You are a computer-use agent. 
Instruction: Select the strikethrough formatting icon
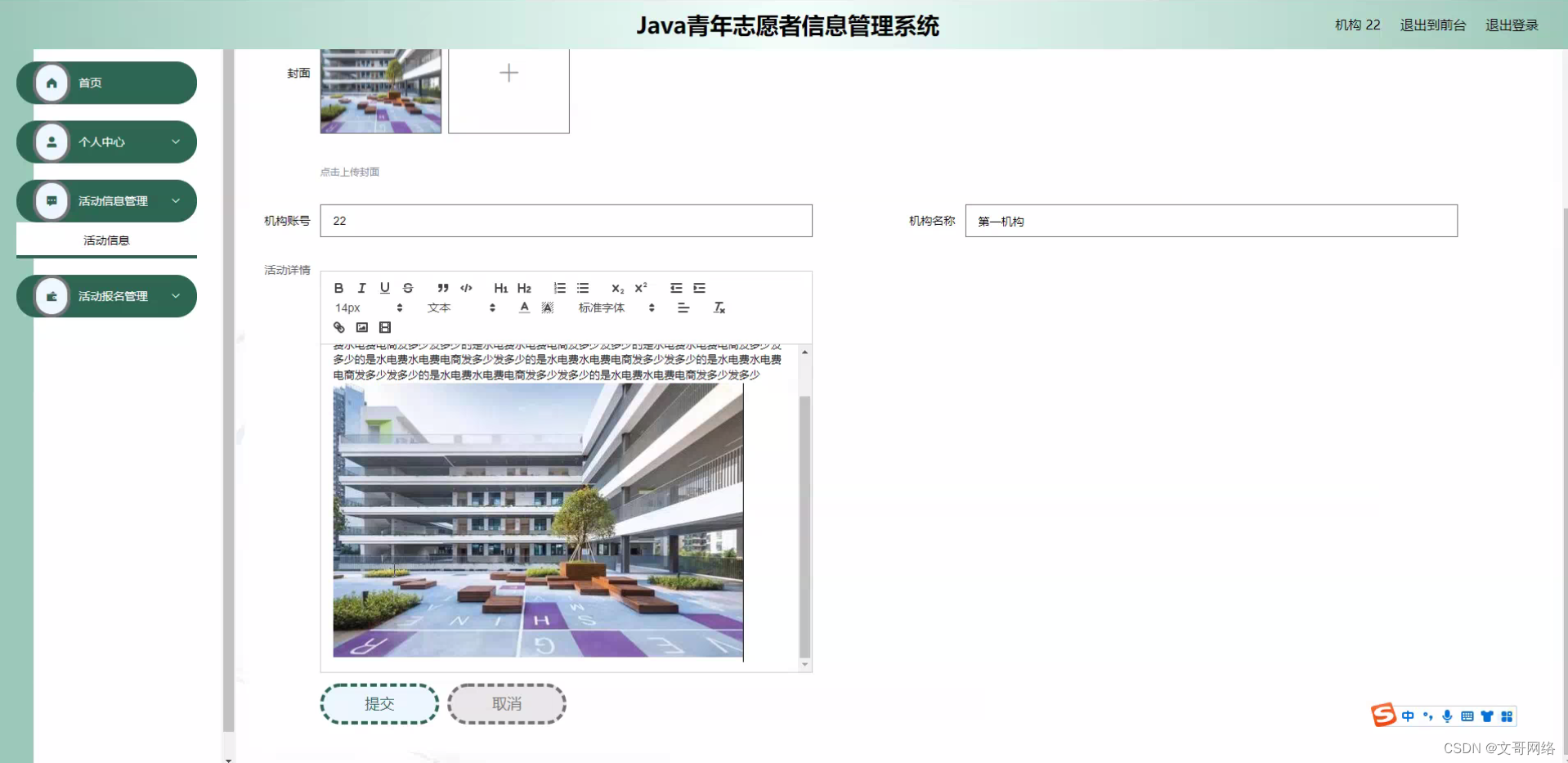(408, 288)
